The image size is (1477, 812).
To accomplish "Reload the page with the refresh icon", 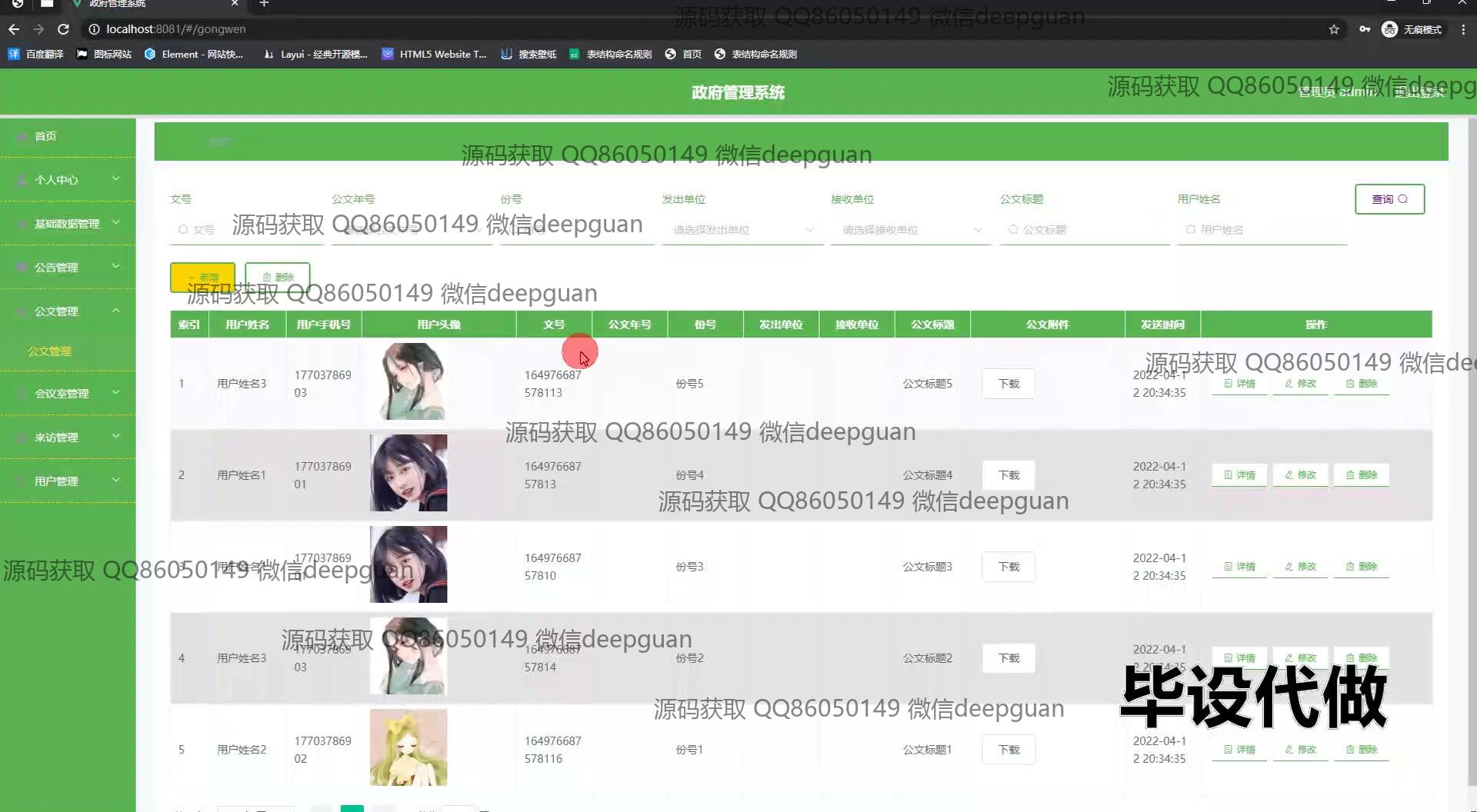I will [64, 29].
